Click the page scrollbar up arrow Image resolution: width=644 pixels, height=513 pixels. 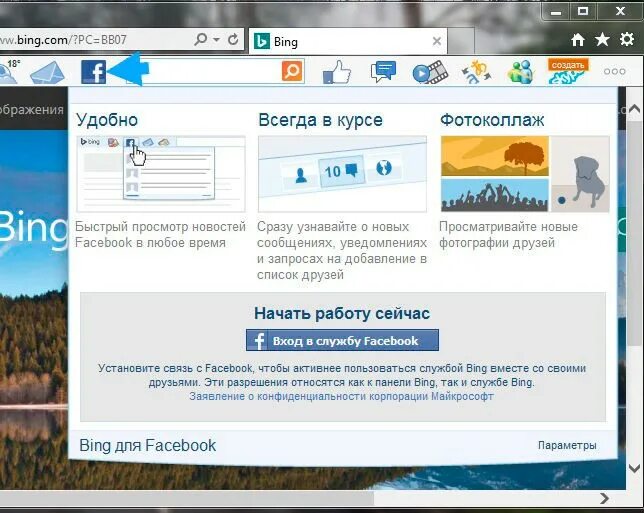(x=635, y=108)
